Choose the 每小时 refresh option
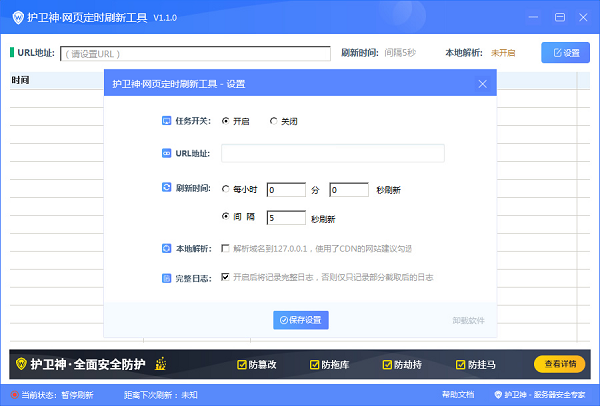Image resolution: width=600 pixels, height=406 pixels. (226, 189)
